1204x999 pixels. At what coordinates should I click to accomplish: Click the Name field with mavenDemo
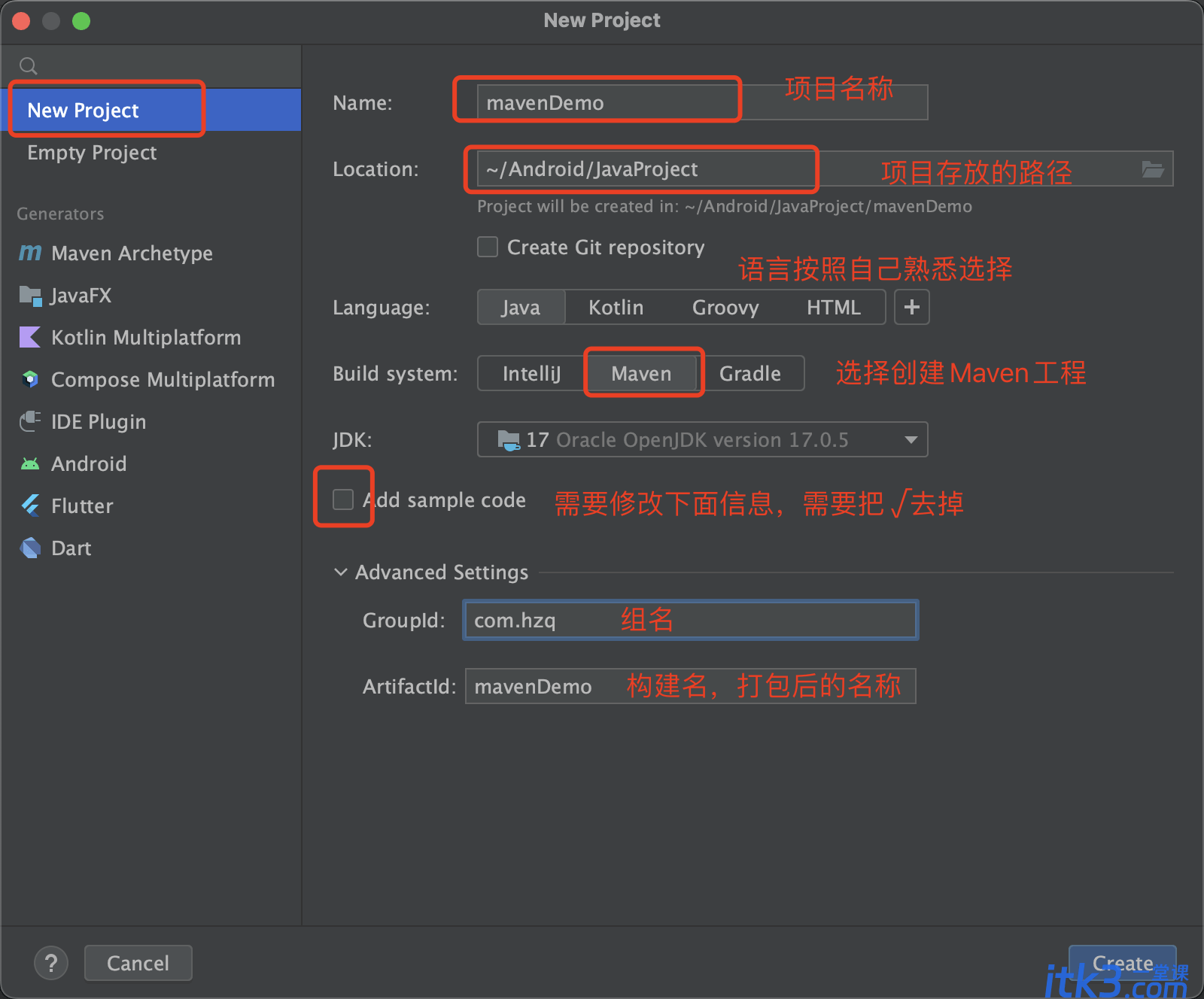point(702,102)
